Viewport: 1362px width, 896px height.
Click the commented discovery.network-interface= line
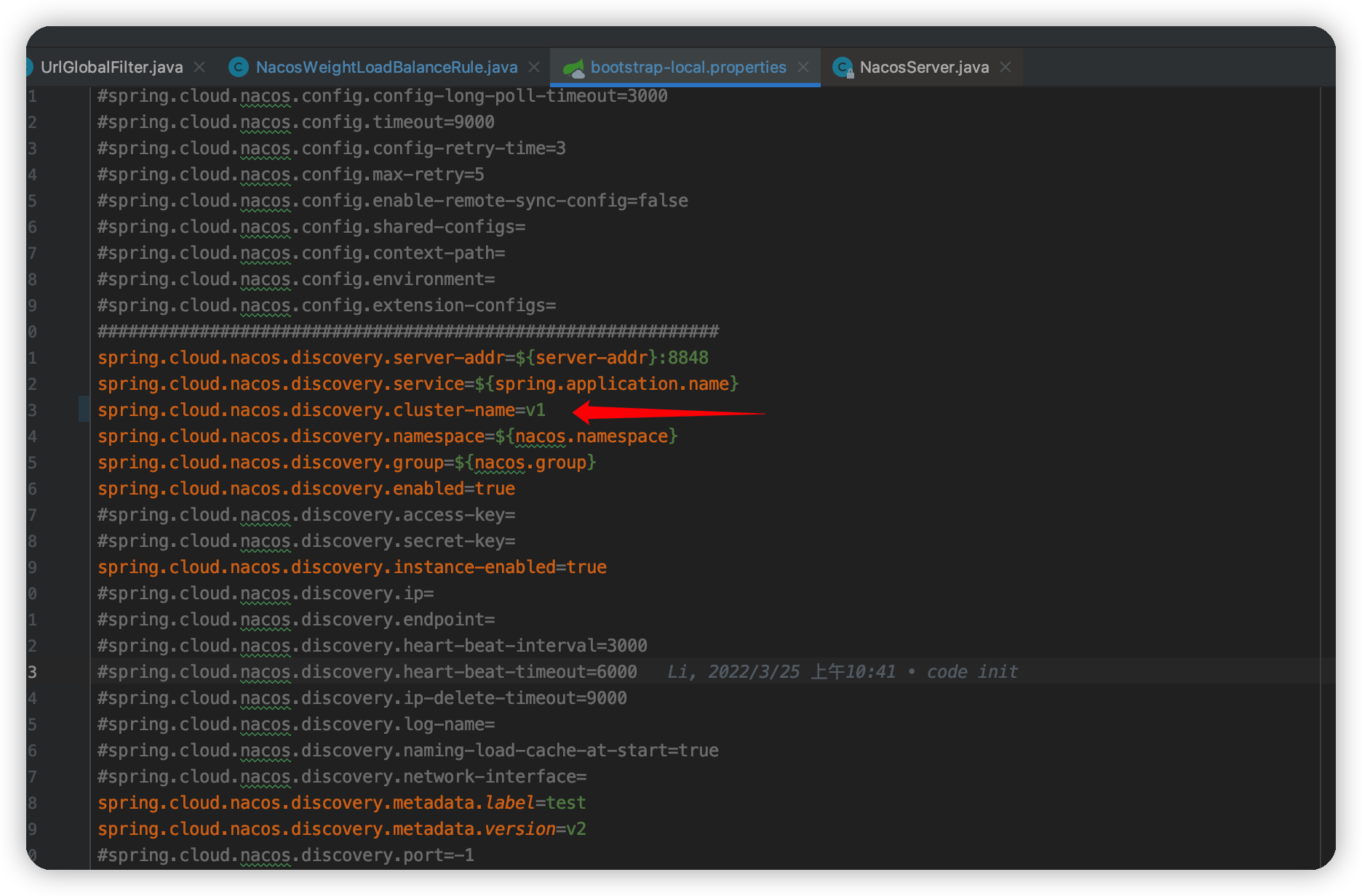tap(342, 777)
